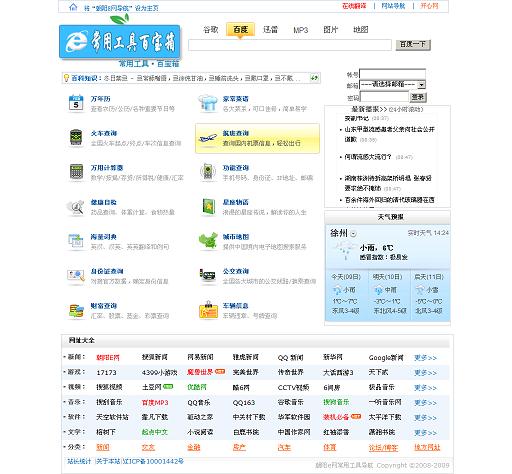
Task: Expand the 徐州 city selector arrow
Action: (x=353, y=234)
